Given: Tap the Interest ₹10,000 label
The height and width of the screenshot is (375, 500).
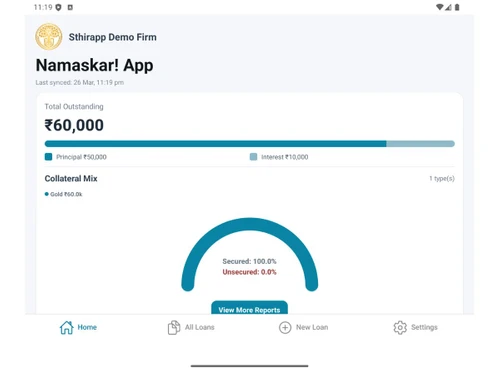Looking at the screenshot, I should [285, 157].
